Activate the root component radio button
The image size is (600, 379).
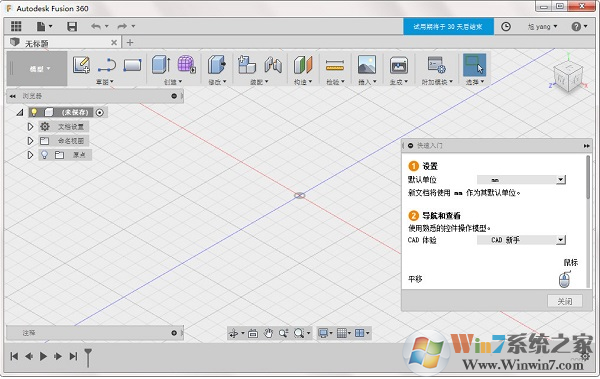[x=100, y=113]
